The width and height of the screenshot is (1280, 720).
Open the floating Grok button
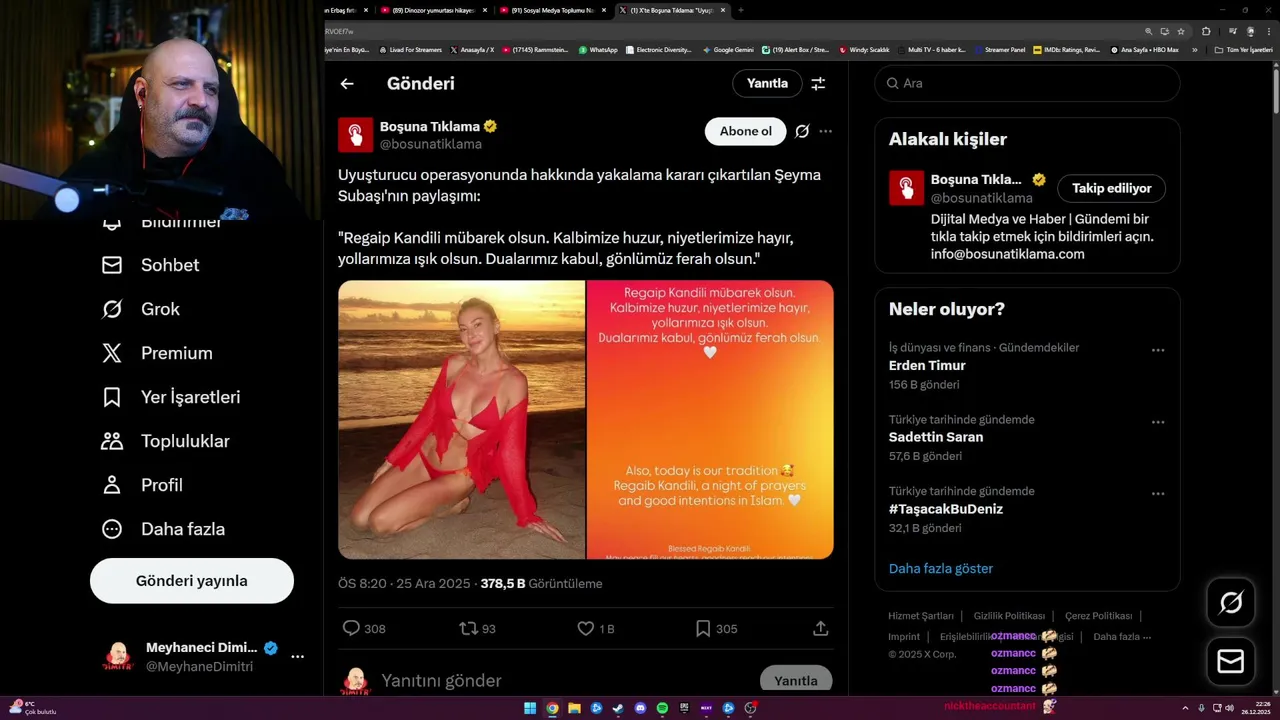pos(1231,602)
